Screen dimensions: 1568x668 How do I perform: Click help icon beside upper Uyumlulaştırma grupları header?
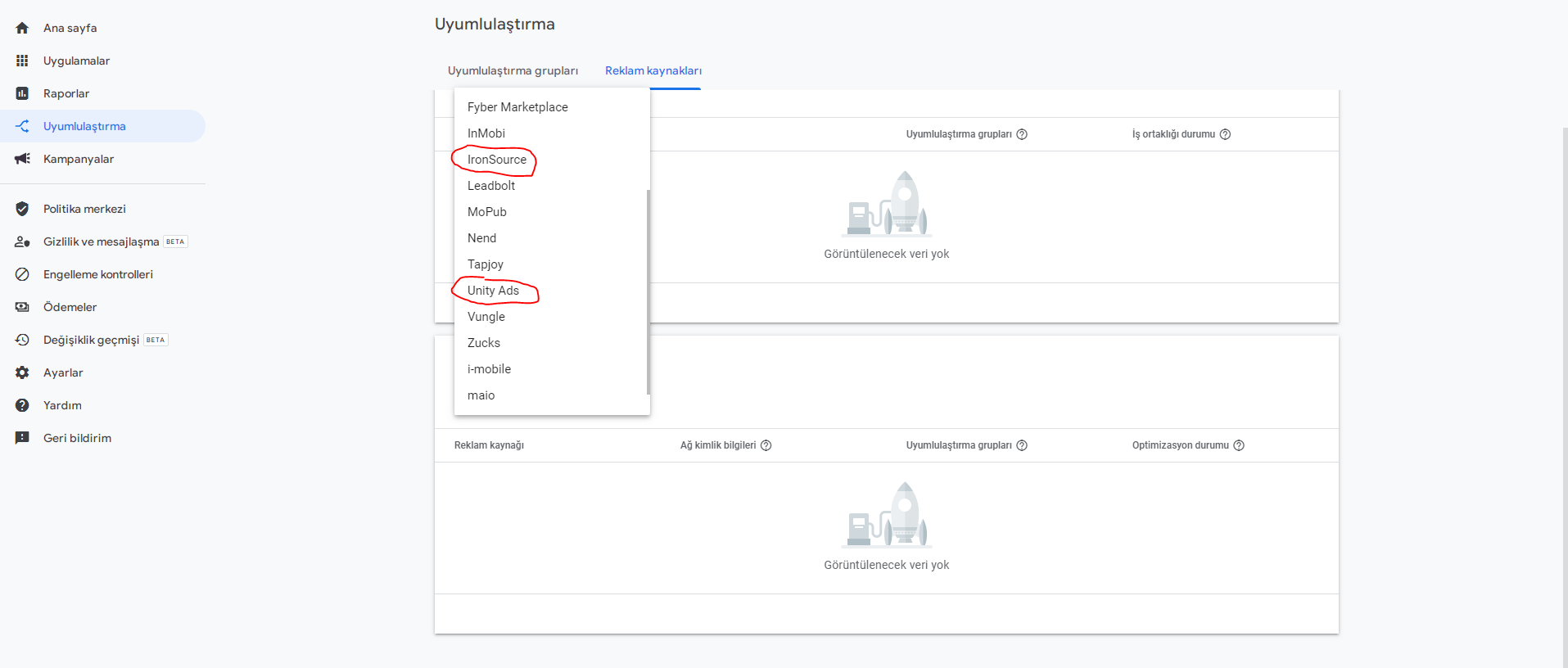tap(1022, 134)
